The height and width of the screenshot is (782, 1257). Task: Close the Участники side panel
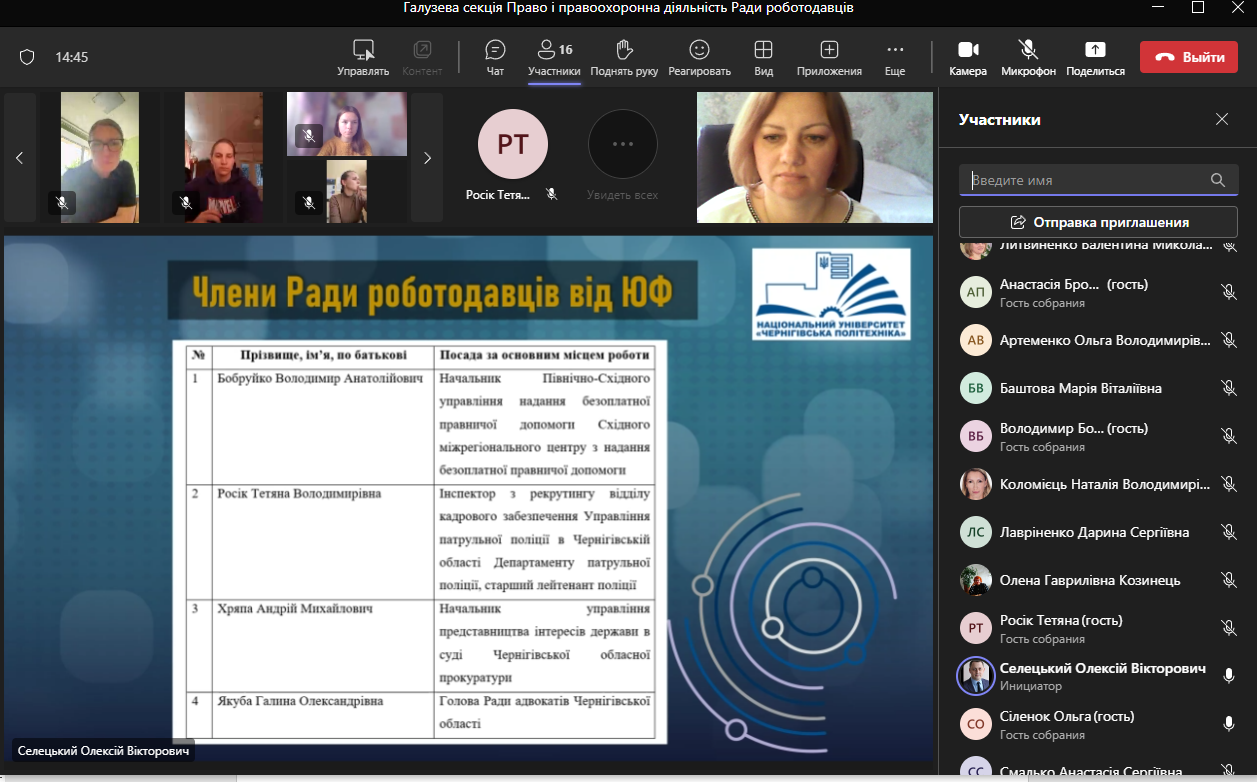(1221, 119)
